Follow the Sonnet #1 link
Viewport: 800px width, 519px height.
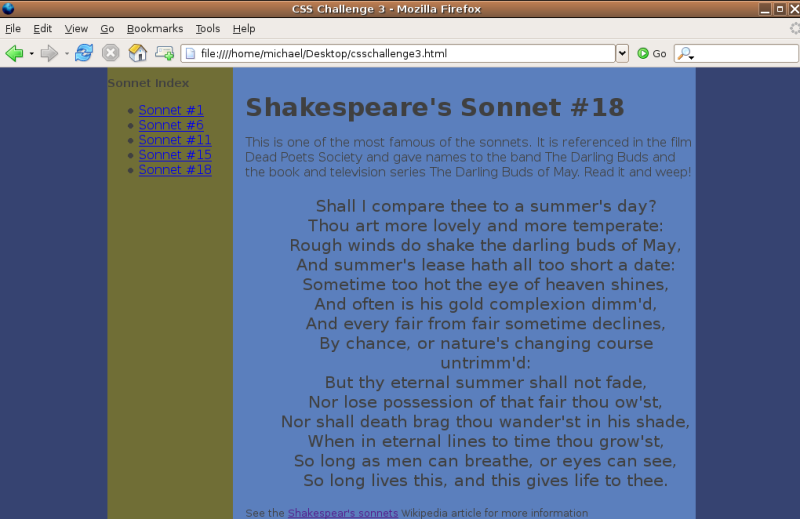pos(171,110)
